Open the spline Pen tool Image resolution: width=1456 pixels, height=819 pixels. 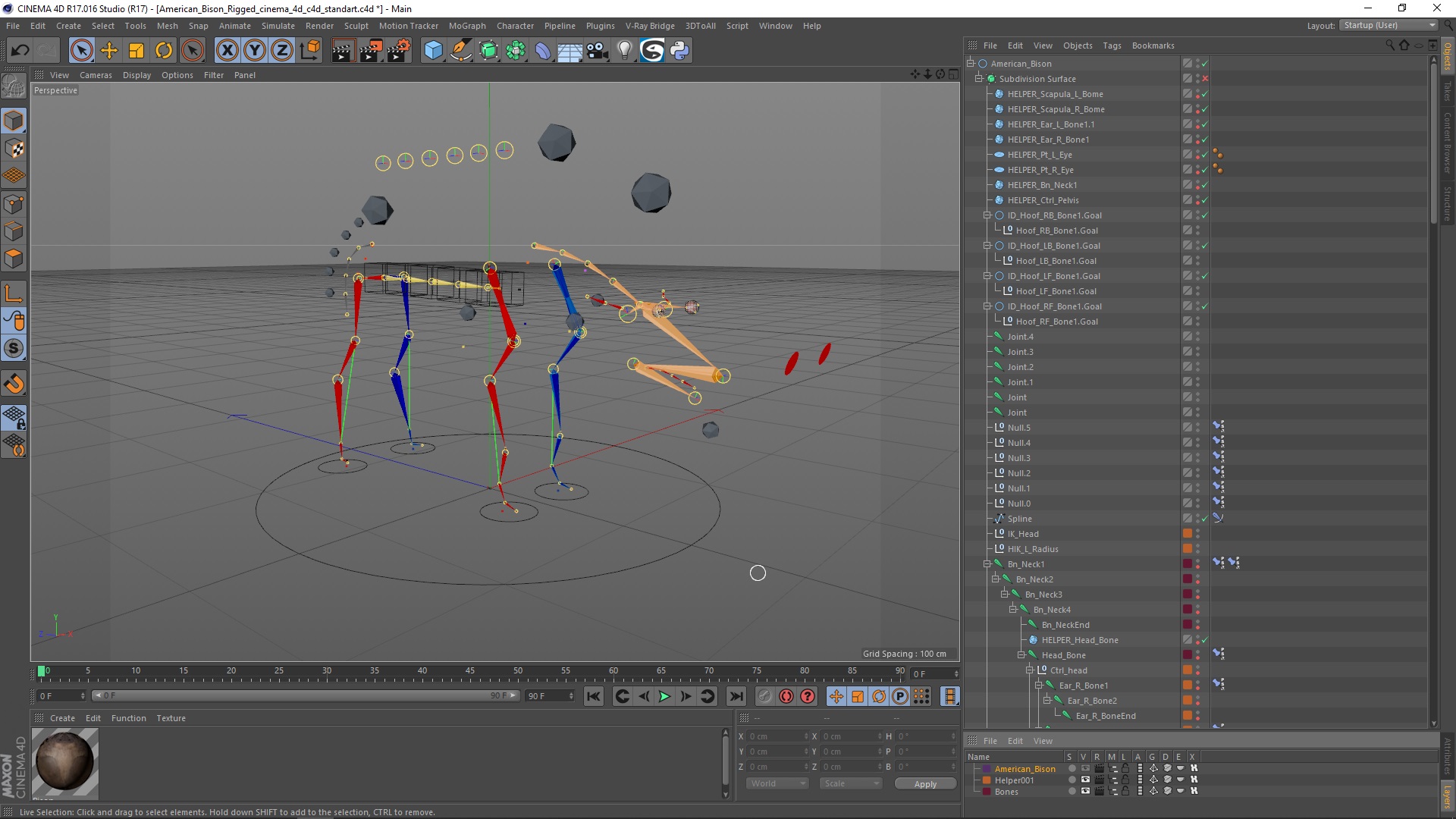pyautogui.click(x=461, y=51)
